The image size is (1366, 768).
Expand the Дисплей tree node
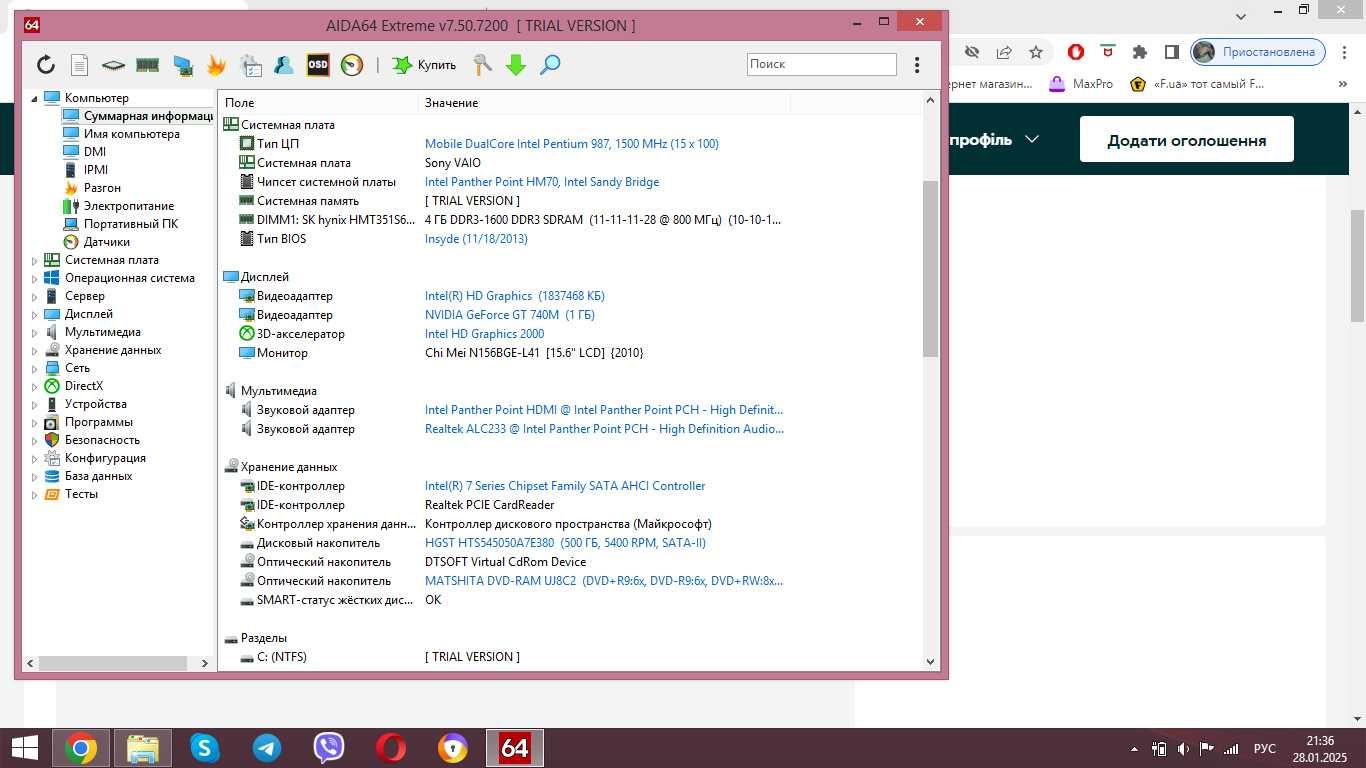click(x=34, y=314)
